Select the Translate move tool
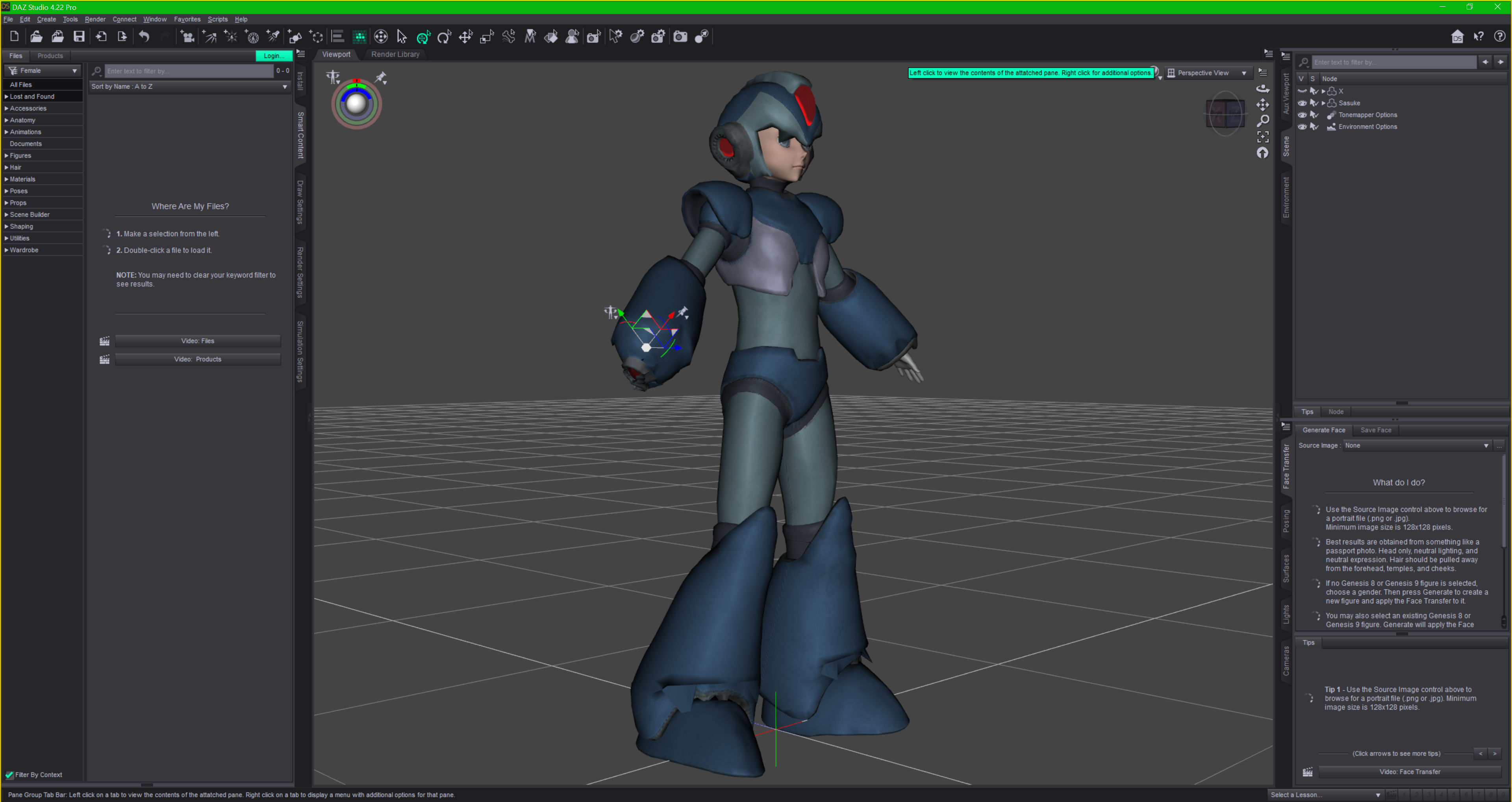The image size is (1512, 802). tap(465, 37)
